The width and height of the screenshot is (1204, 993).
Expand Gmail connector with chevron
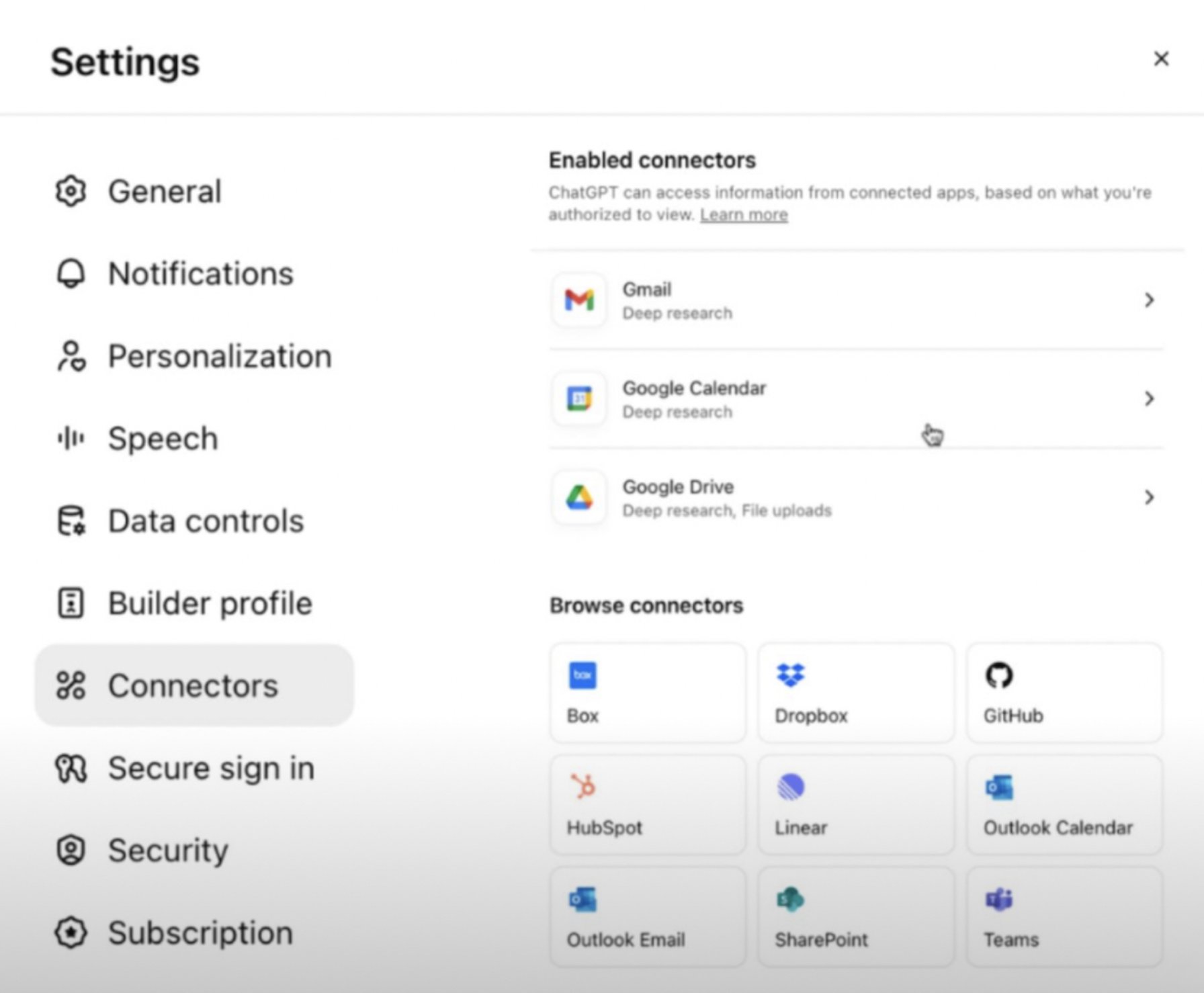[1149, 300]
